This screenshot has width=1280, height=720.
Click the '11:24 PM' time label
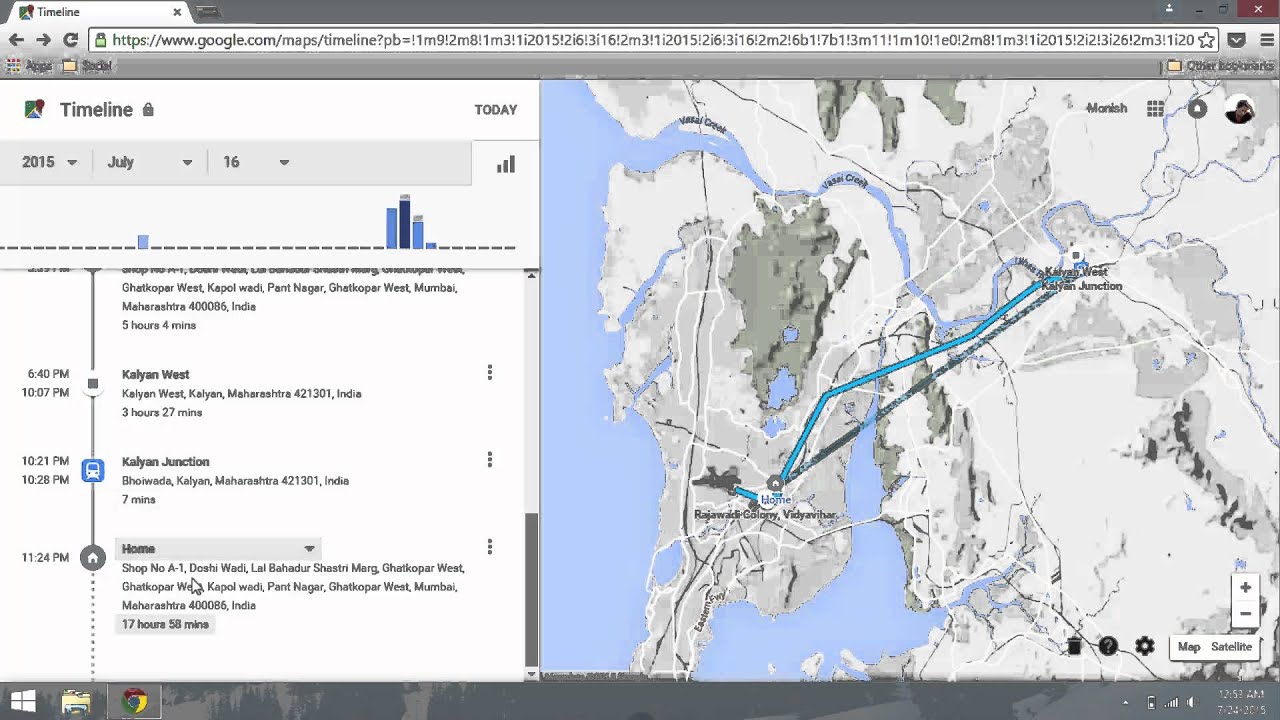(x=45, y=558)
